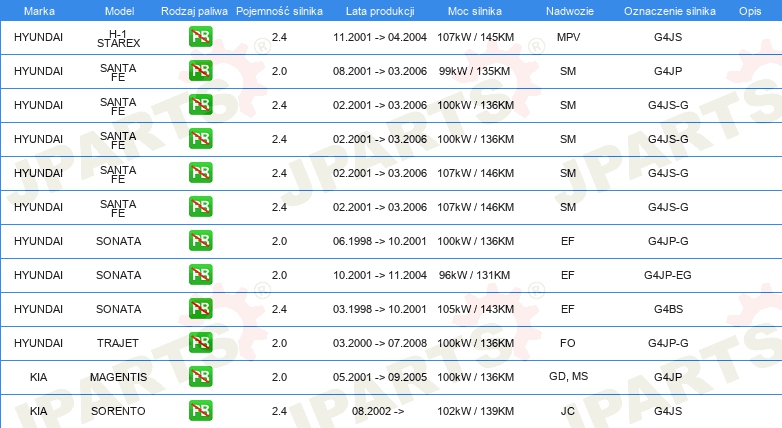Select SANTA FE model in the G4JP row
The width and height of the screenshot is (782, 428).
click(x=118, y=72)
